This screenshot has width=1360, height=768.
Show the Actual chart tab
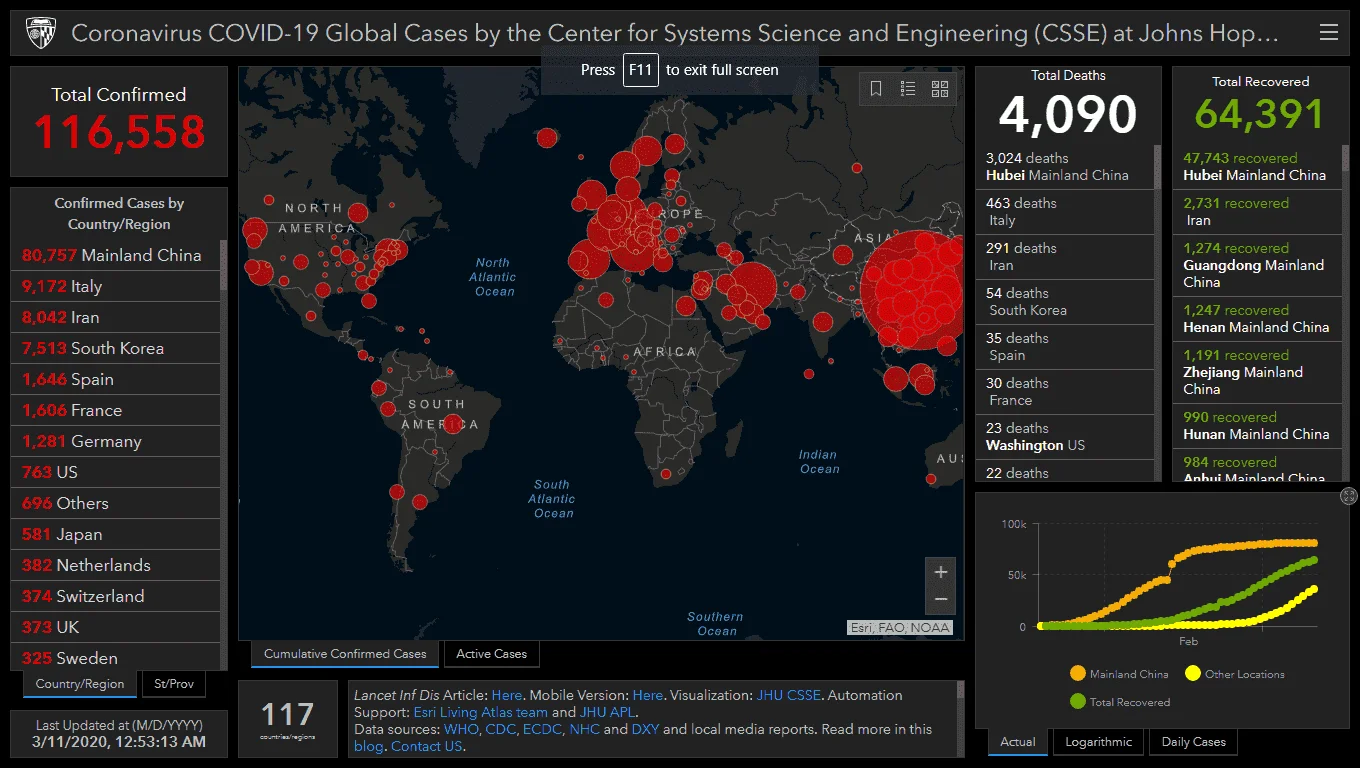click(1018, 742)
